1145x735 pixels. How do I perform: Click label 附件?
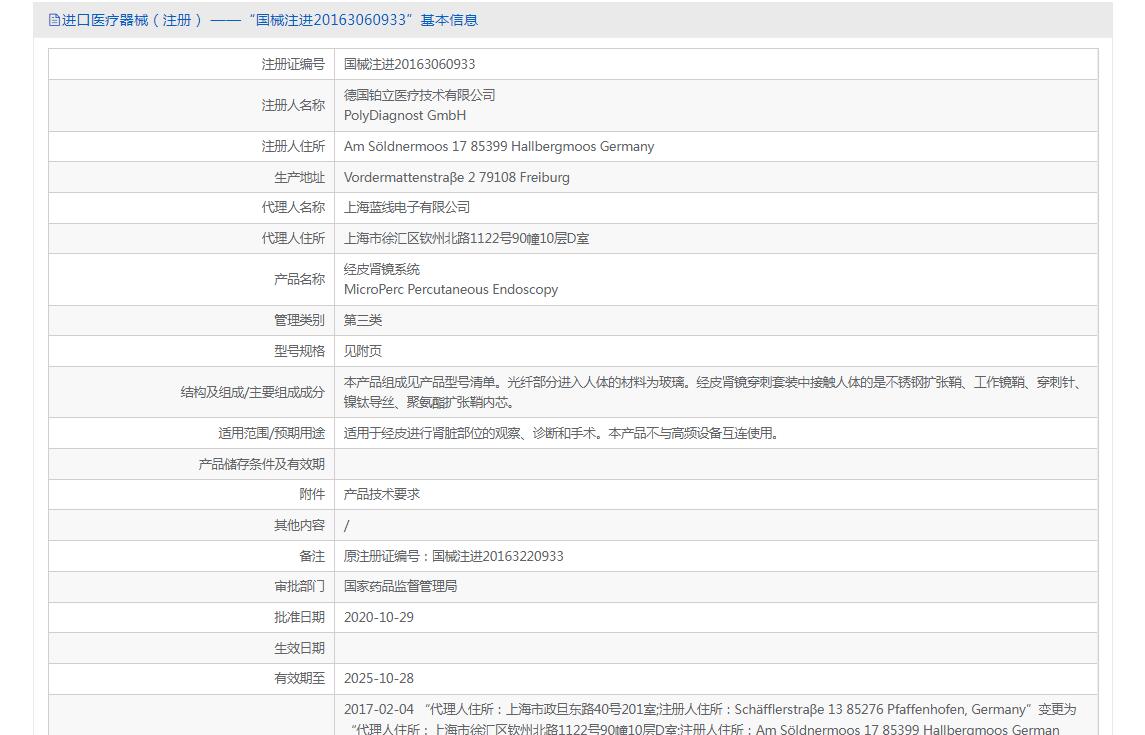(x=312, y=494)
